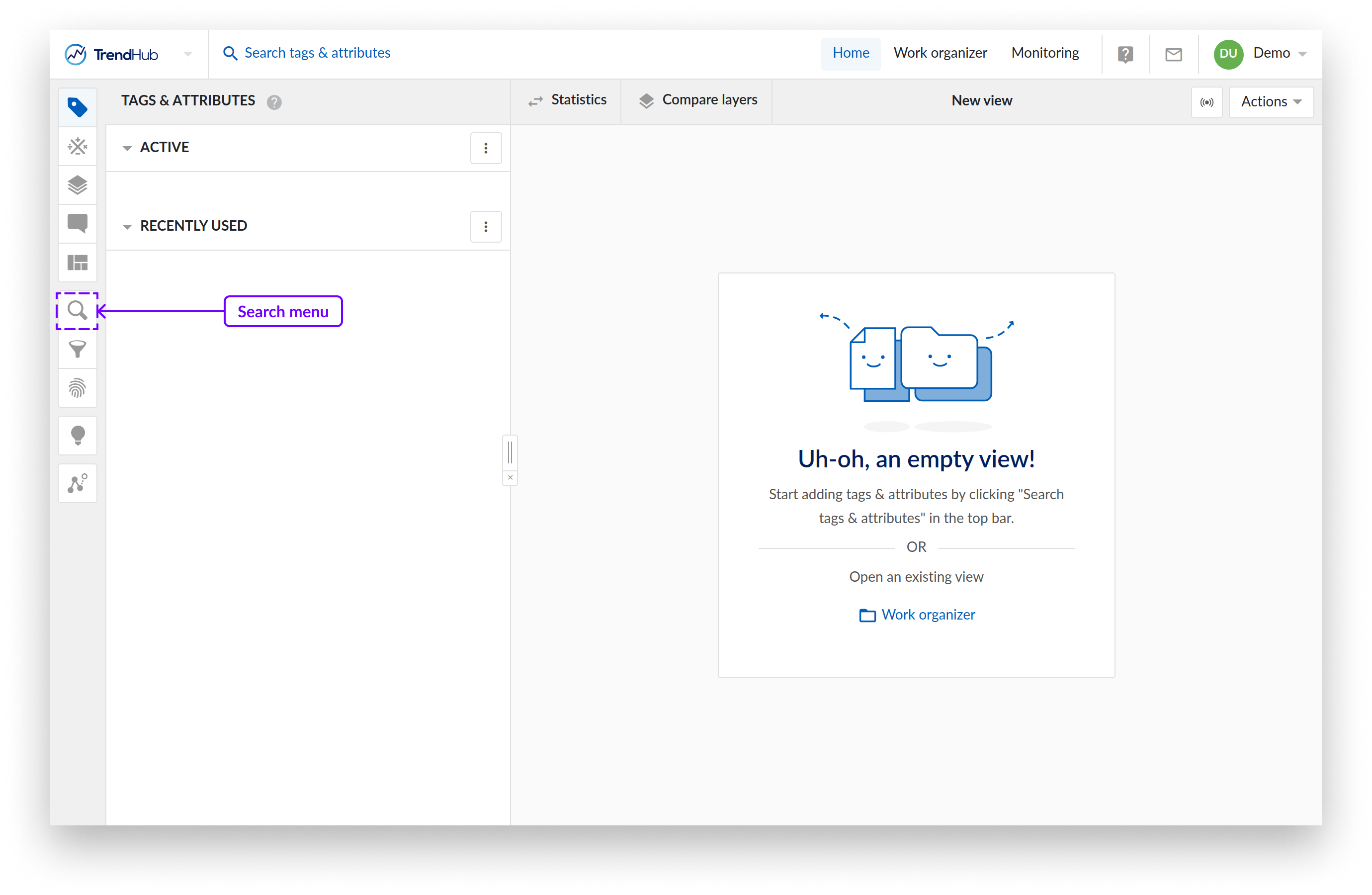Click the panel resize handle divider
The width and height of the screenshot is (1372, 895).
[510, 452]
